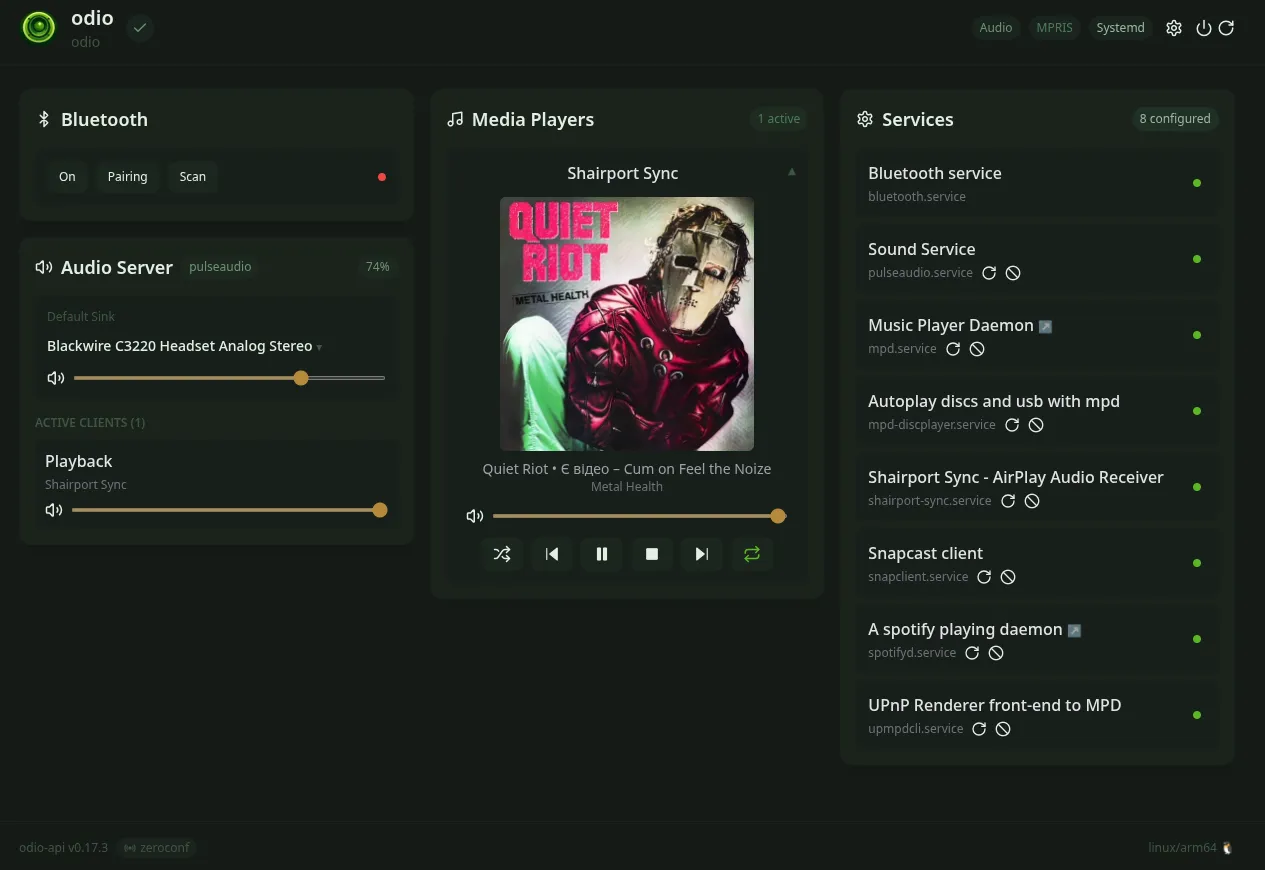
Task: Open settings via gear icon in header
Action: click(1174, 28)
